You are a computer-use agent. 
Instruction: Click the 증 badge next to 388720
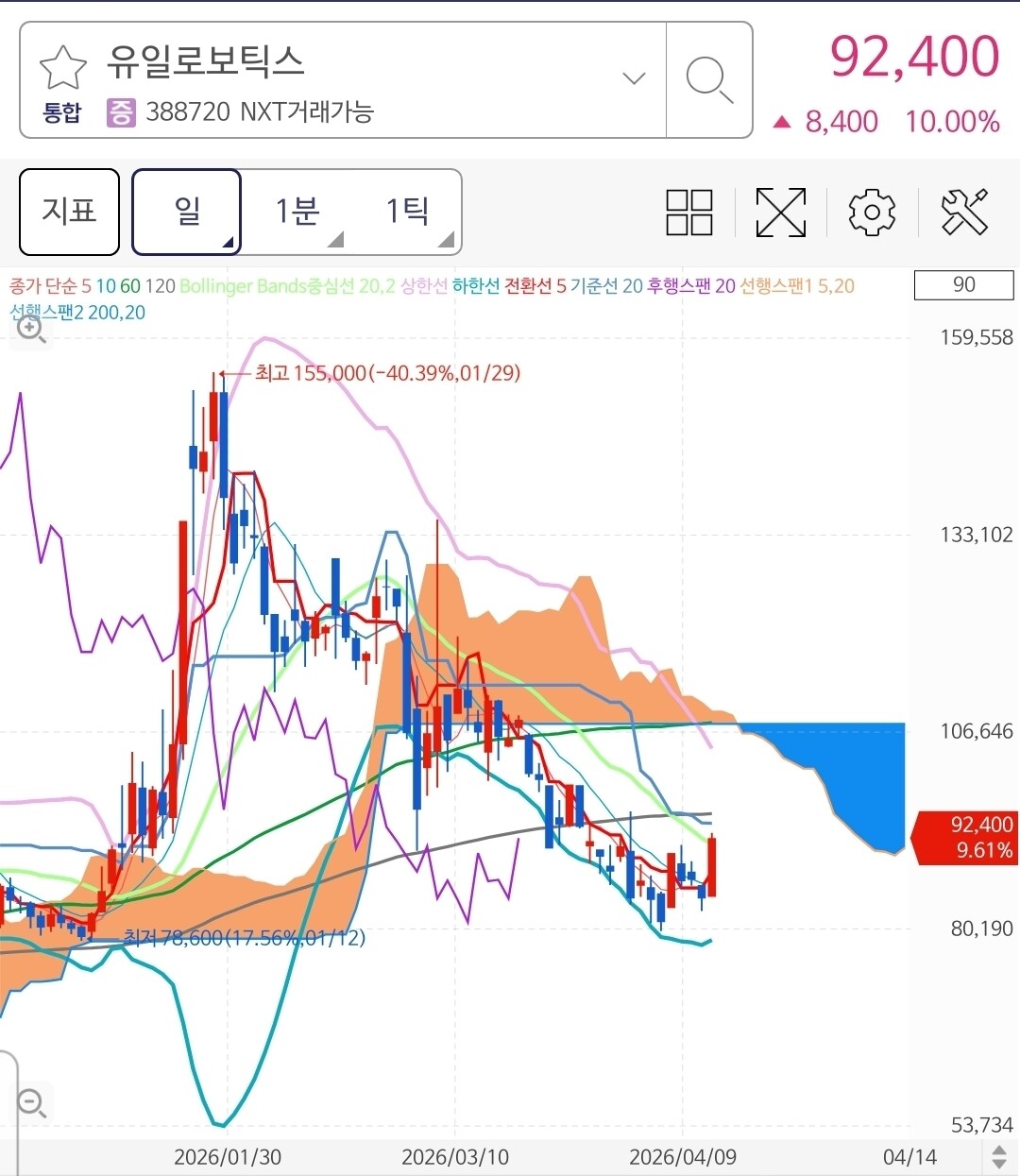(121, 112)
